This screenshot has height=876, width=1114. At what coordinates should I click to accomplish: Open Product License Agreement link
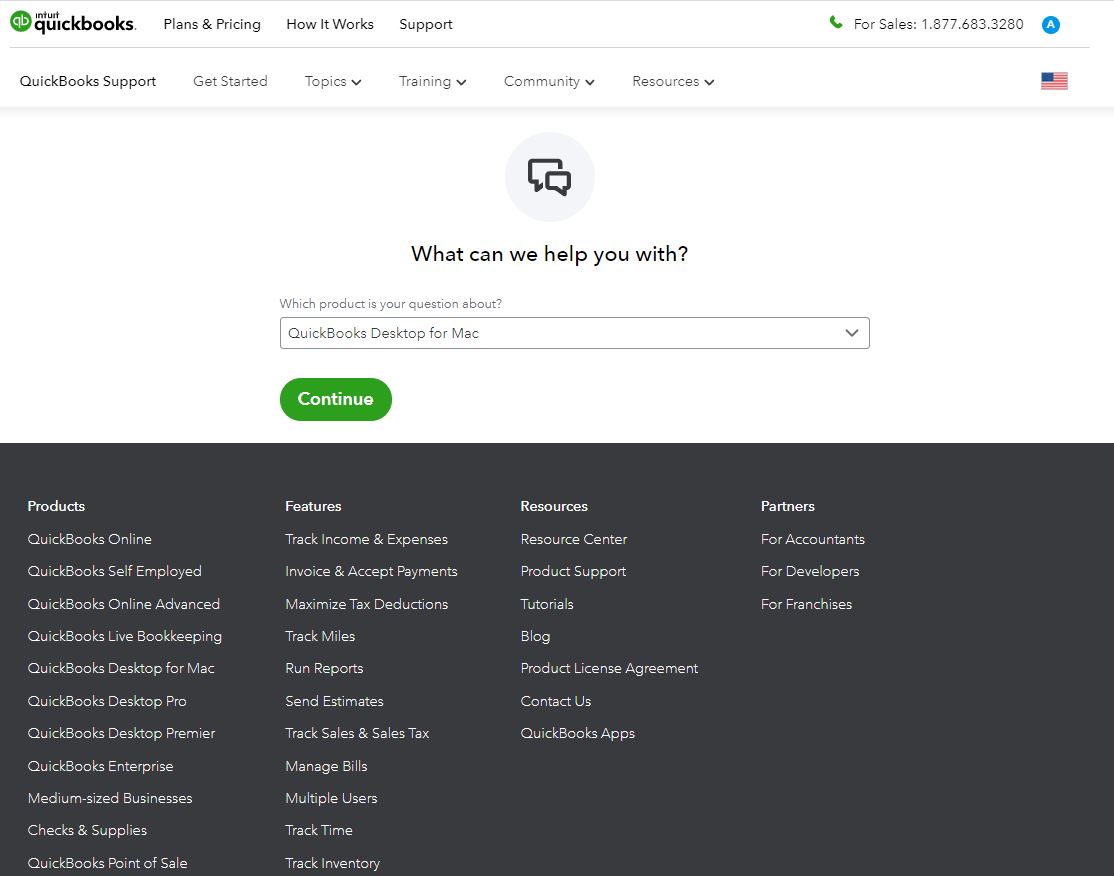point(609,669)
